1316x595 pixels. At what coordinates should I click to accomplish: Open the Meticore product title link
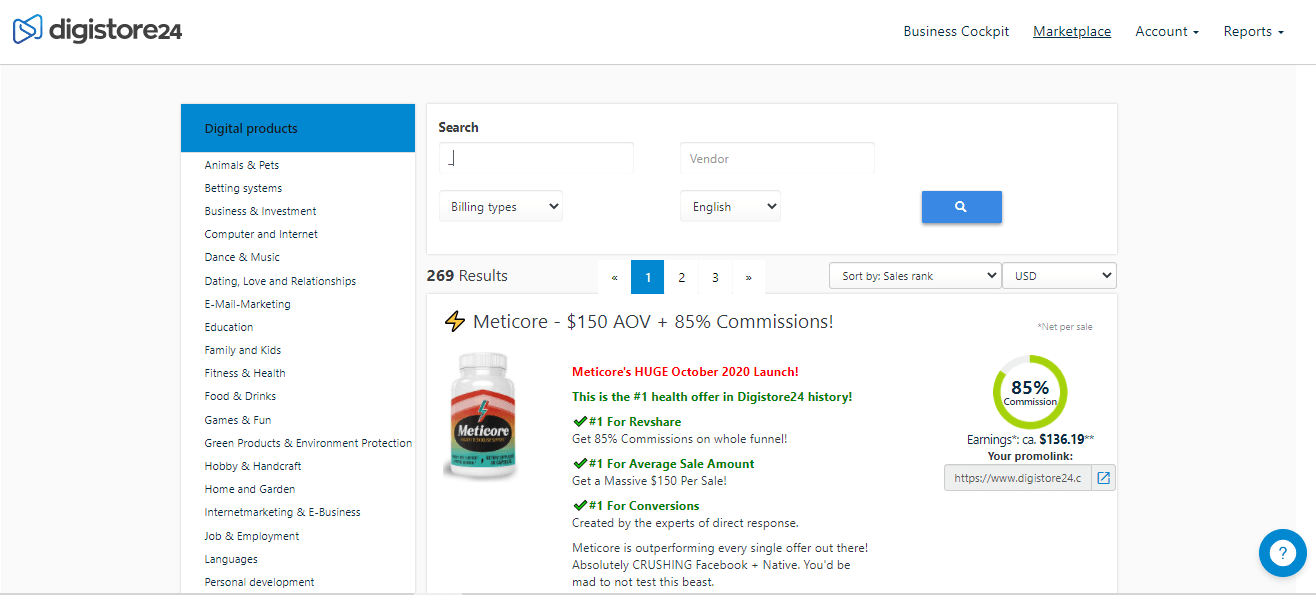pos(653,322)
